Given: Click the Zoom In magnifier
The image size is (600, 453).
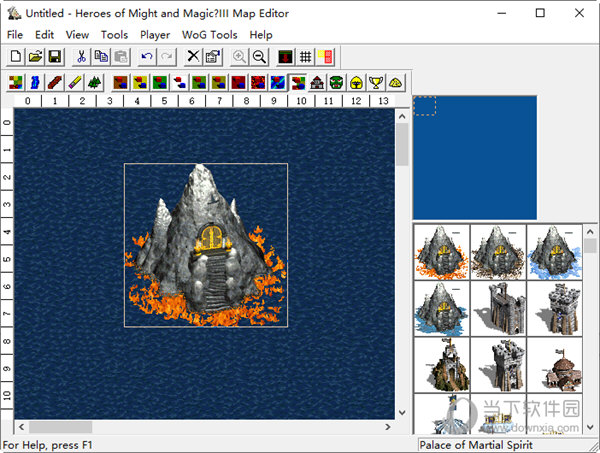Looking at the screenshot, I should coord(240,57).
